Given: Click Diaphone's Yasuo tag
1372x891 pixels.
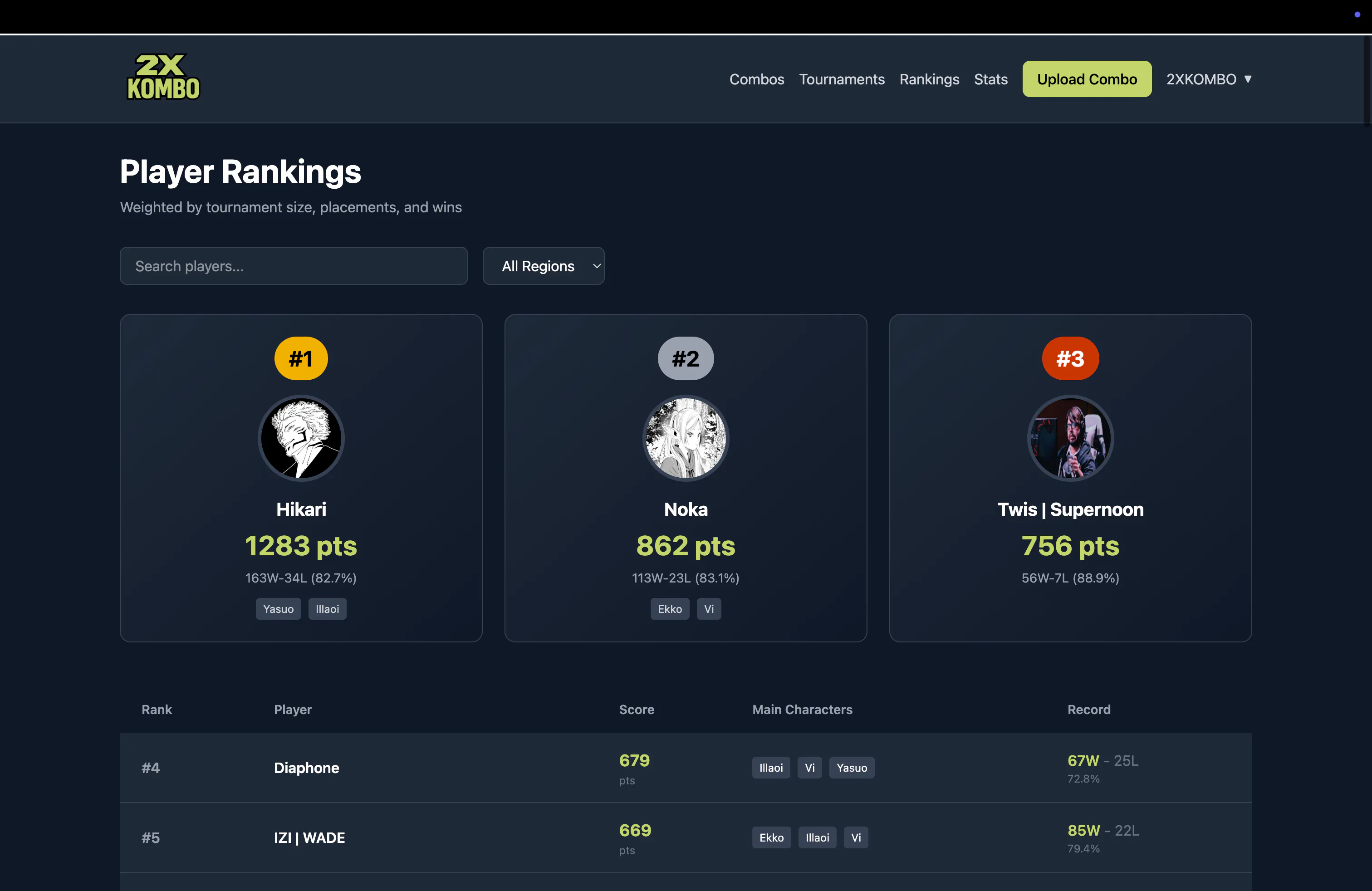Looking at the screenshot, I should click(852, 768).
